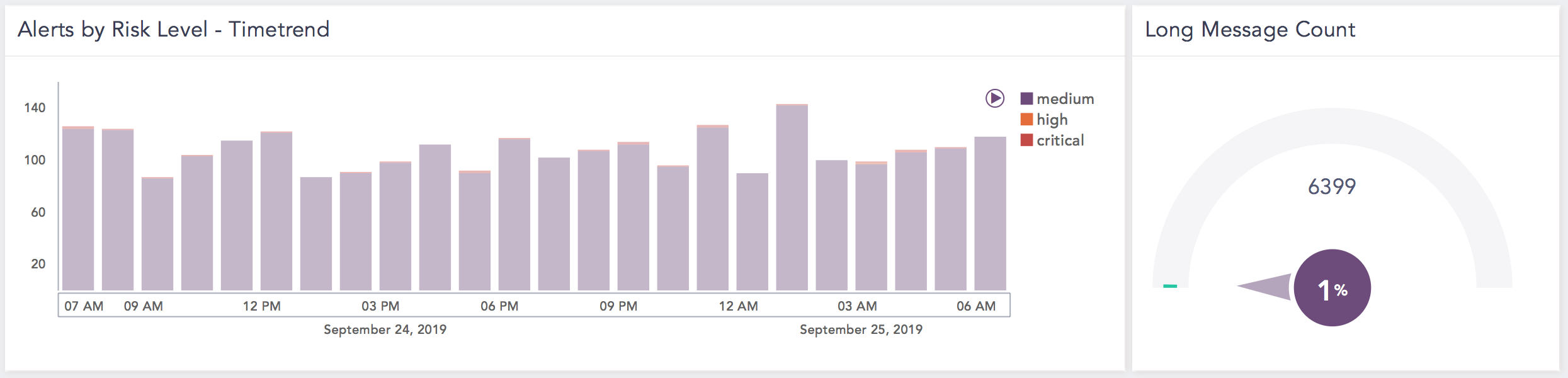Click the 12 PM label on the time axis
The image size is (1568, 378).
click(x=261, y=306)
